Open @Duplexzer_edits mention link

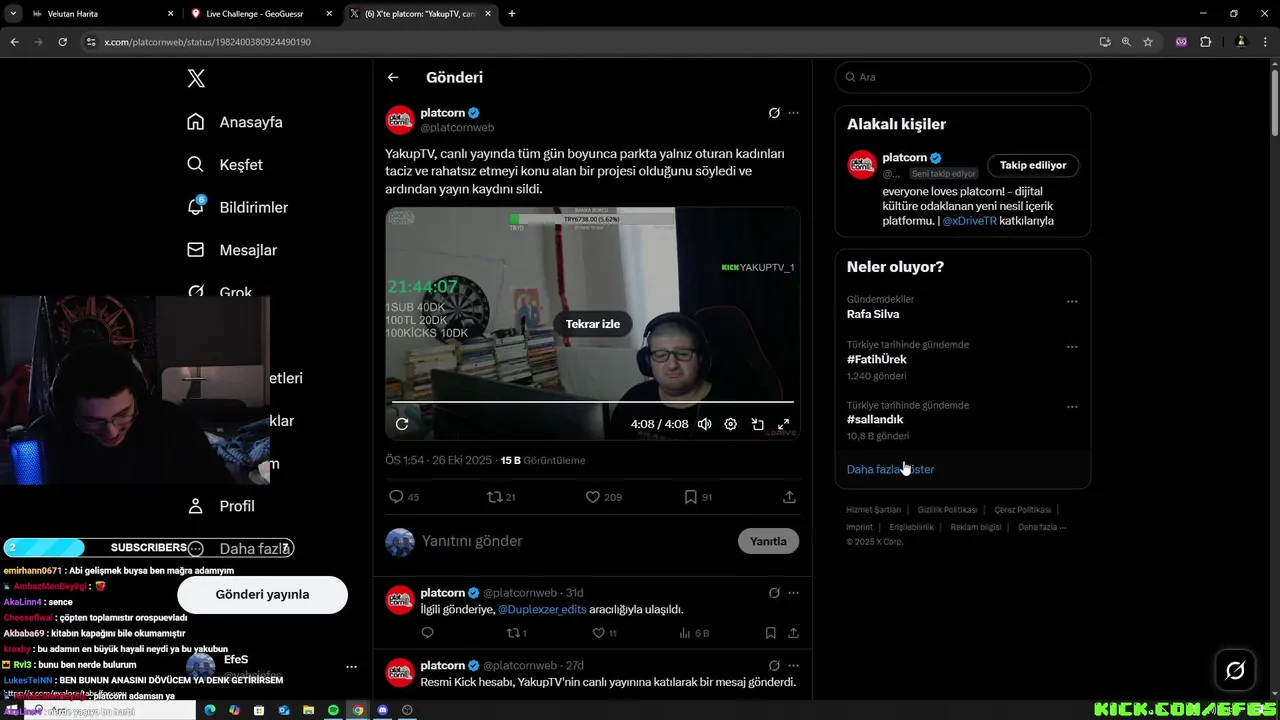pos(542,609)
